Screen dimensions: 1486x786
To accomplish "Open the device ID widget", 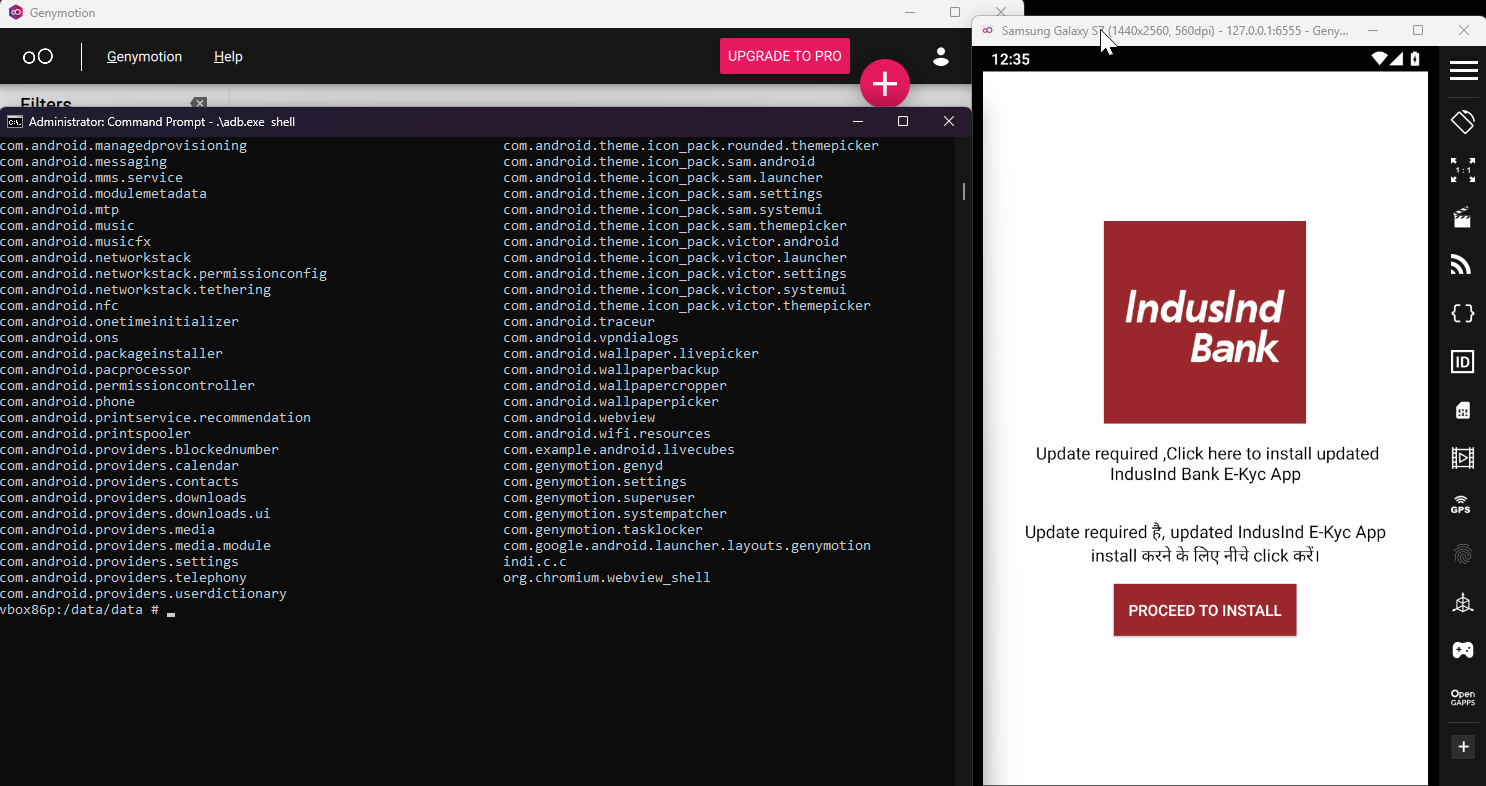I will coord(1463,362).
